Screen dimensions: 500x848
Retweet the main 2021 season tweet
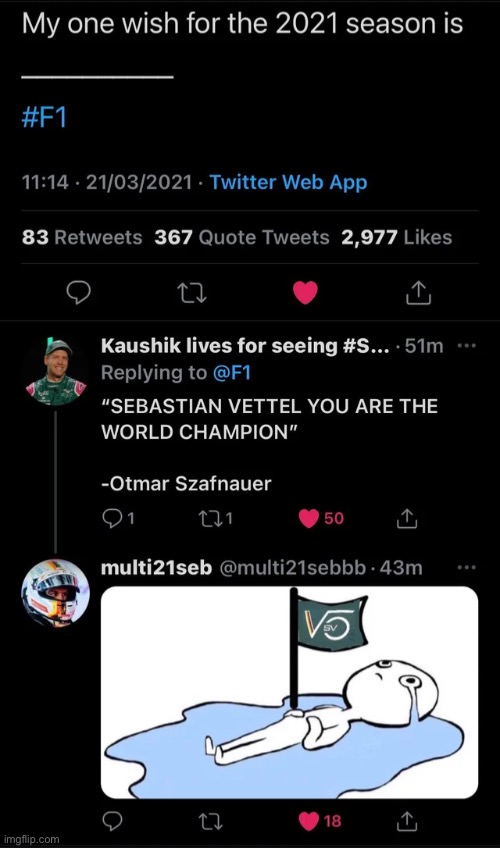[192, 293]
